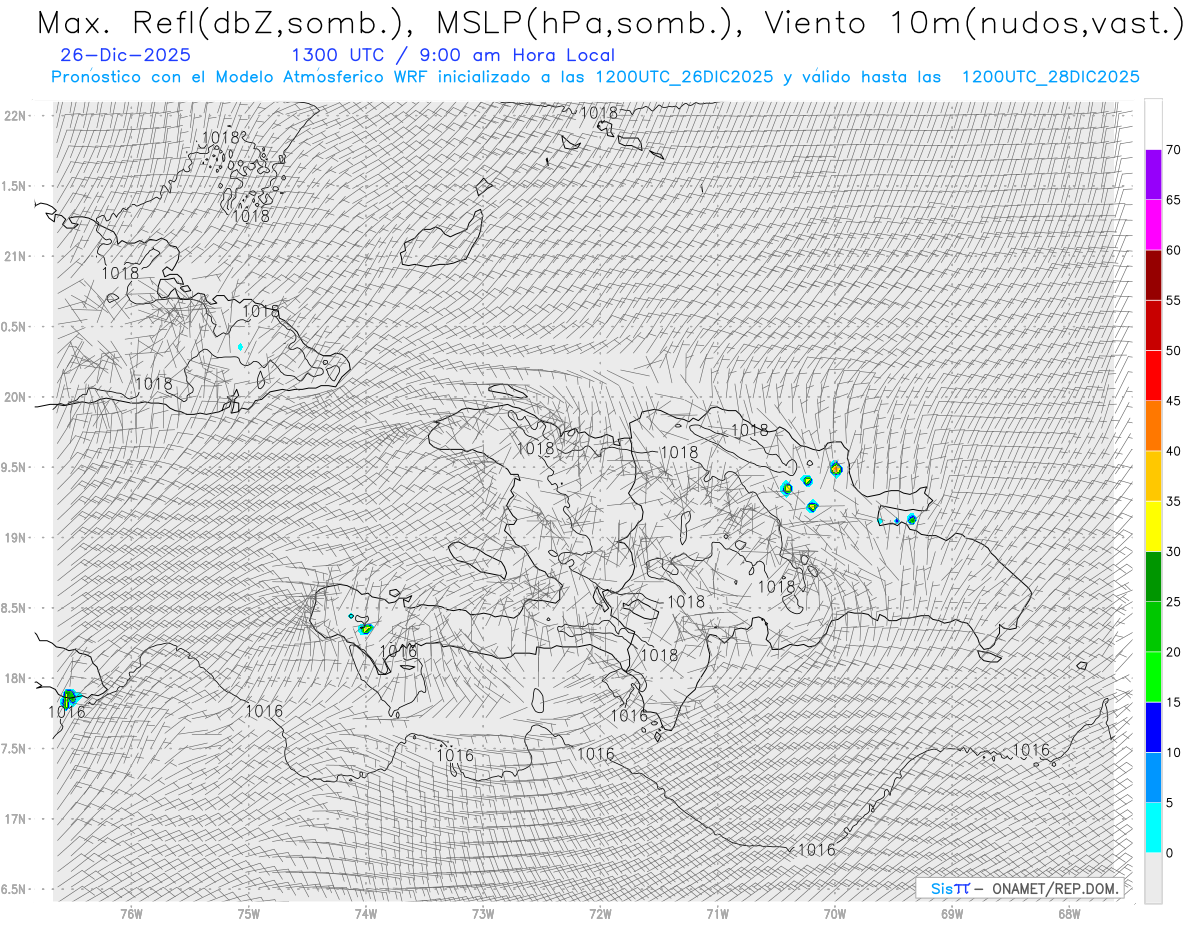The image size is (1200, 927).
Task: Click the '71W' longitude label
Action: click(717, 913)
